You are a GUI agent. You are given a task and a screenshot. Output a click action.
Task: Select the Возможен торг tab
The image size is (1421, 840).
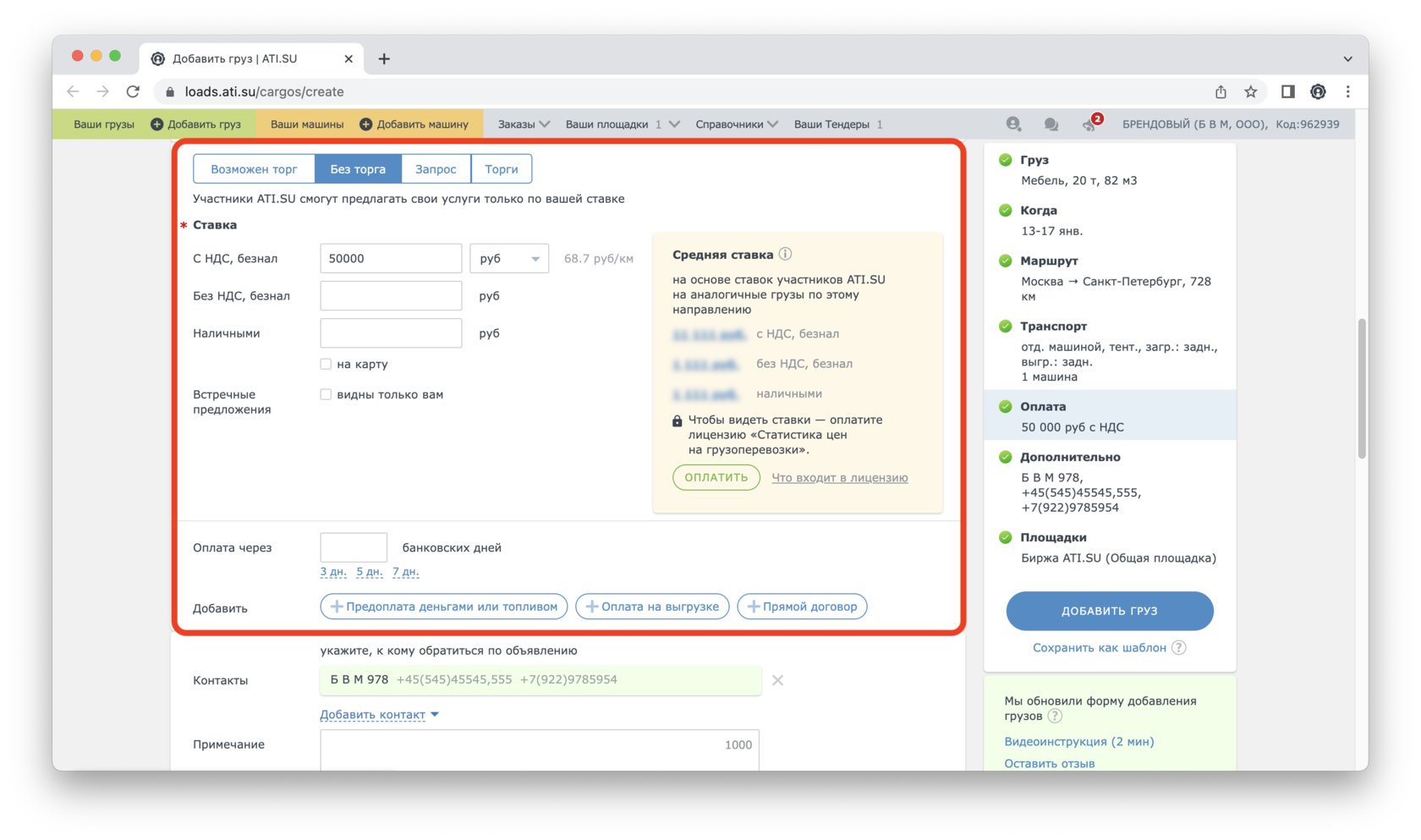point(254,169)
